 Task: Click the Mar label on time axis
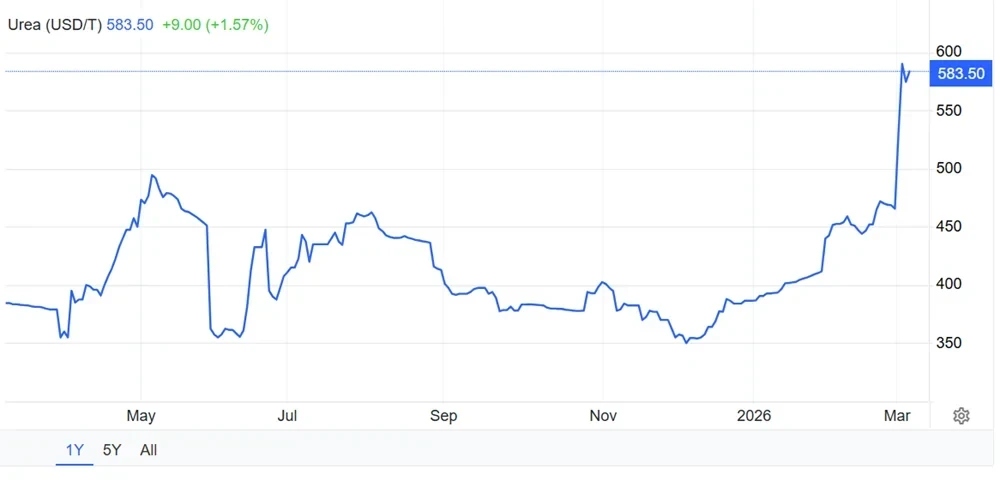897,416
